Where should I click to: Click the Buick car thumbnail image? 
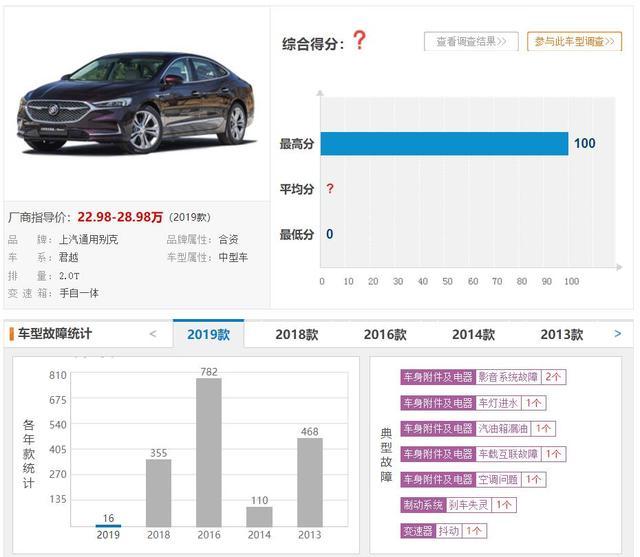tap(137, 102)
